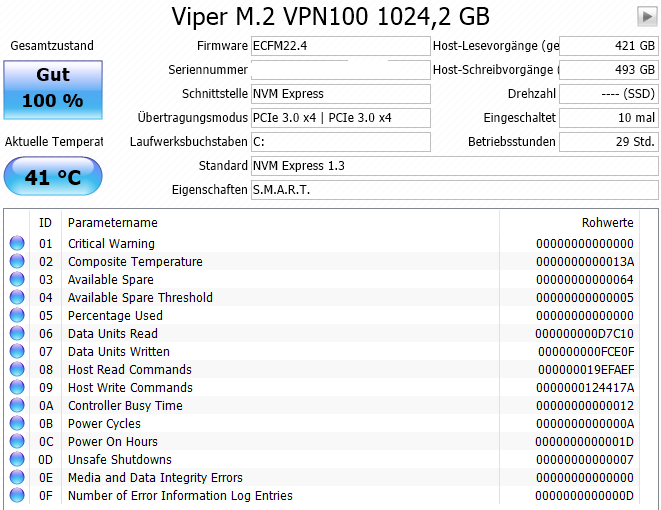
Task: Click status orb for Composite Temperature row
Action: 17,261
